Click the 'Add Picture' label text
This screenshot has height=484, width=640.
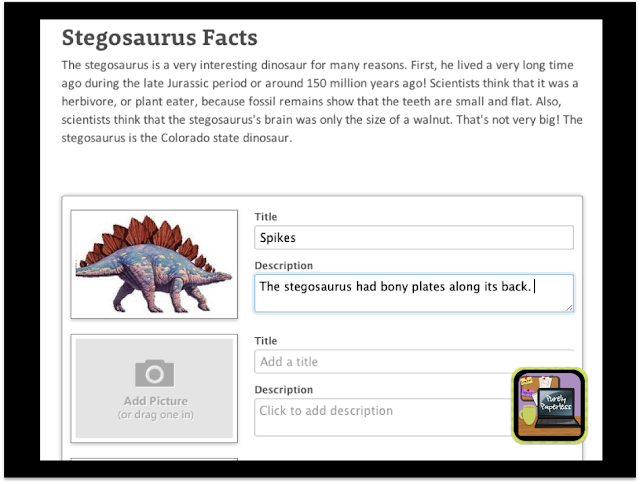click(x=156, y=401)
